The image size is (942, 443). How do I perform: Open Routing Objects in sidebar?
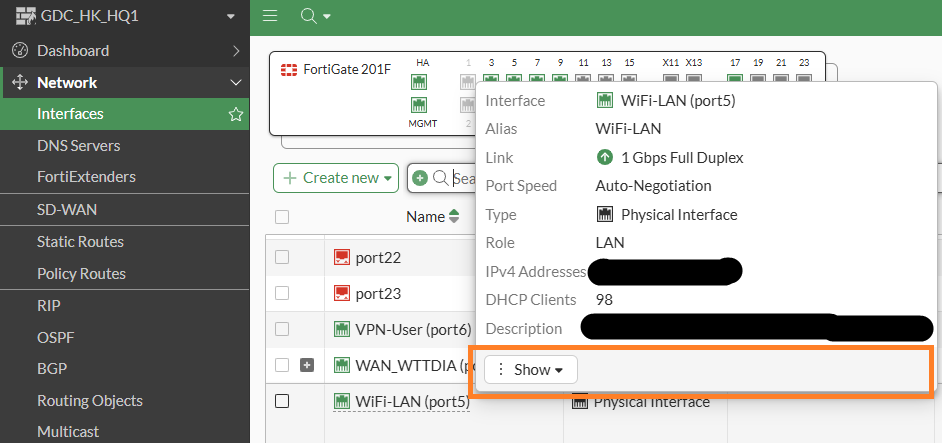[90, 400]
